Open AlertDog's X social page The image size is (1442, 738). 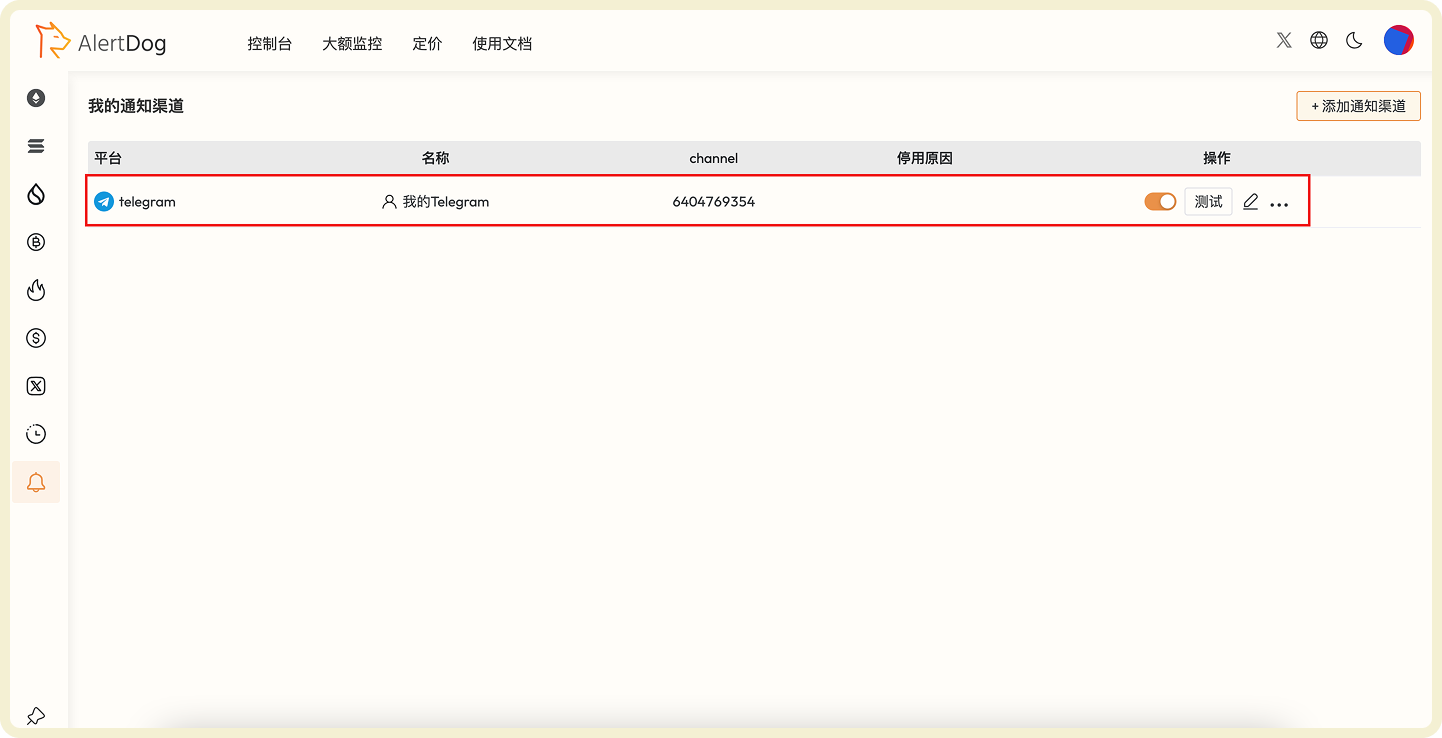[1283, 40]
